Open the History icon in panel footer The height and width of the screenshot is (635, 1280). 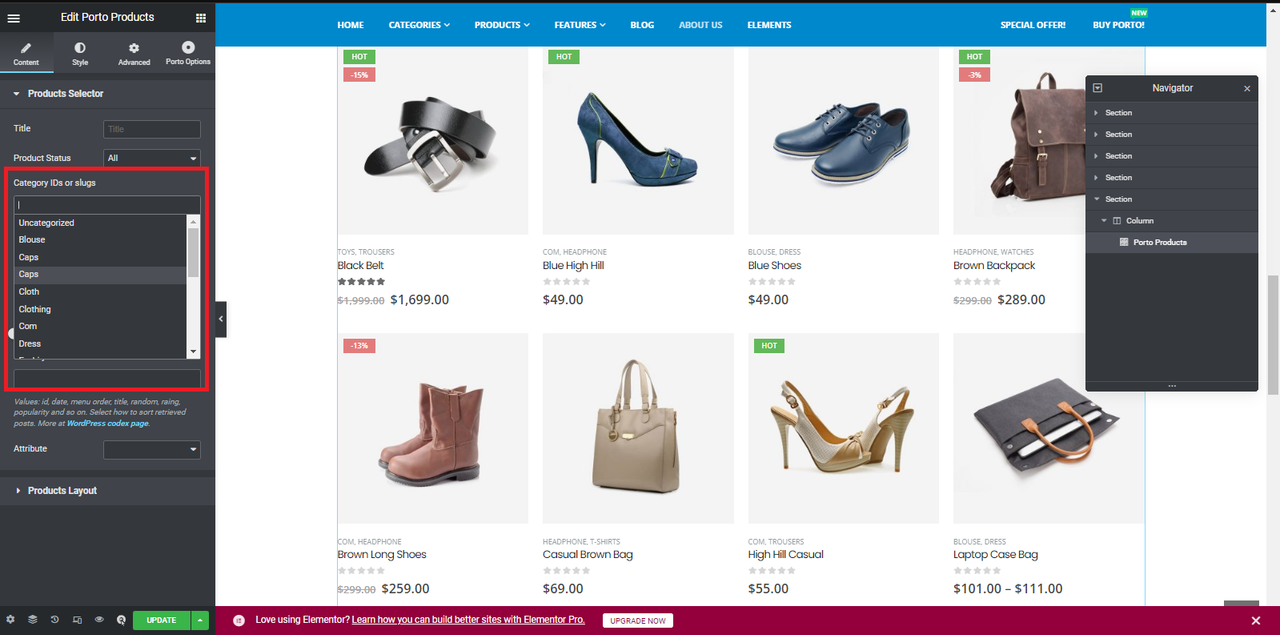point(54,620)
